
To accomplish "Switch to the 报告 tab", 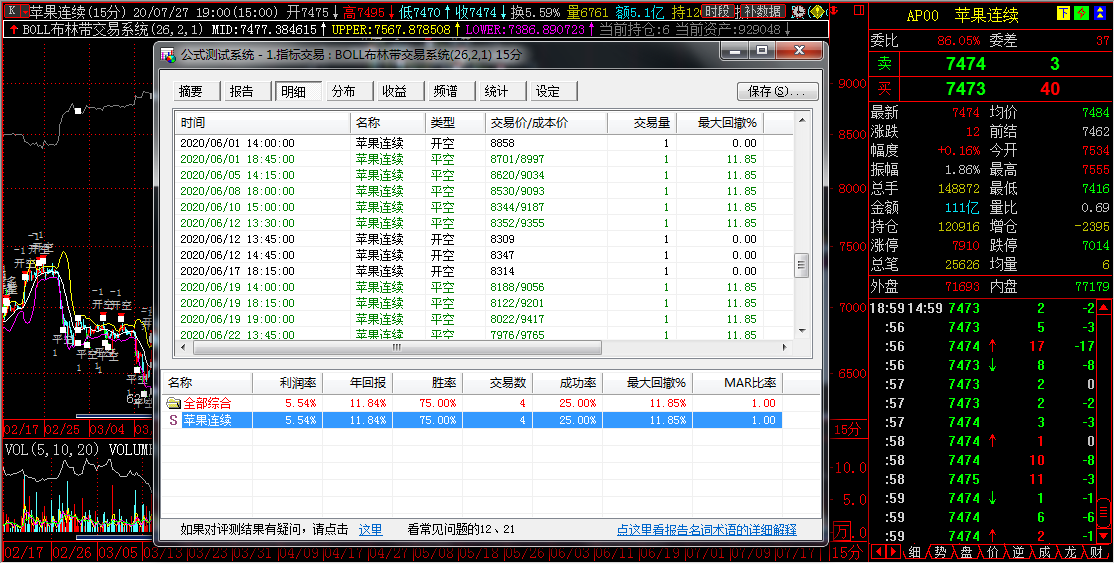I will (x=241, y=91).
